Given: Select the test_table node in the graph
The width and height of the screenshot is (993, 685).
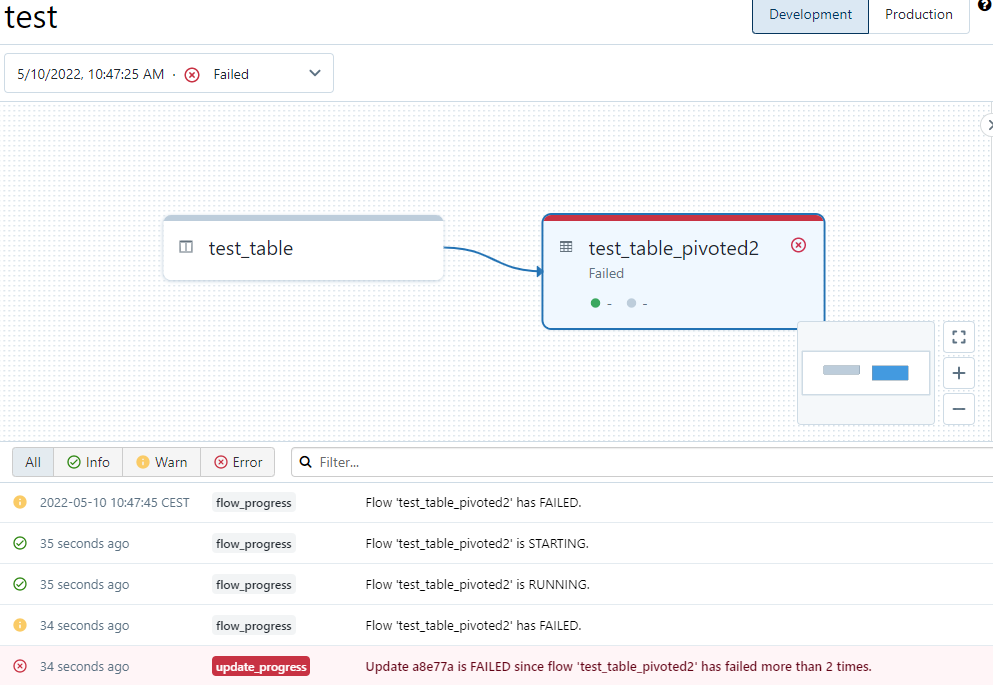Looking at the screenshot, I should coord(303,248).
